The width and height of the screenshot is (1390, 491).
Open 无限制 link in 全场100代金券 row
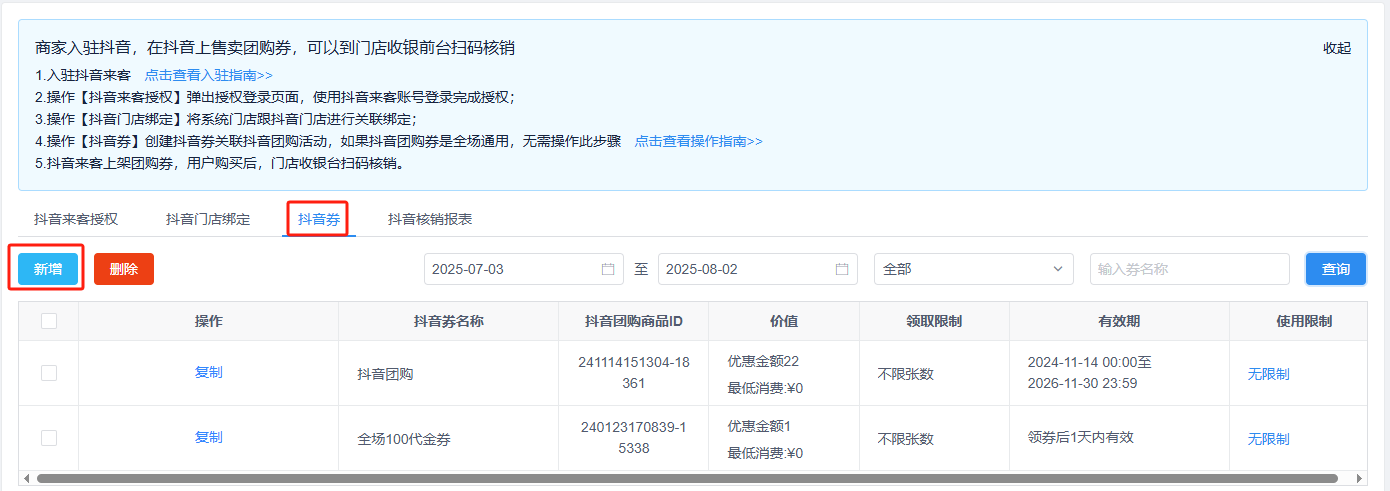[x=1268, y=439]
